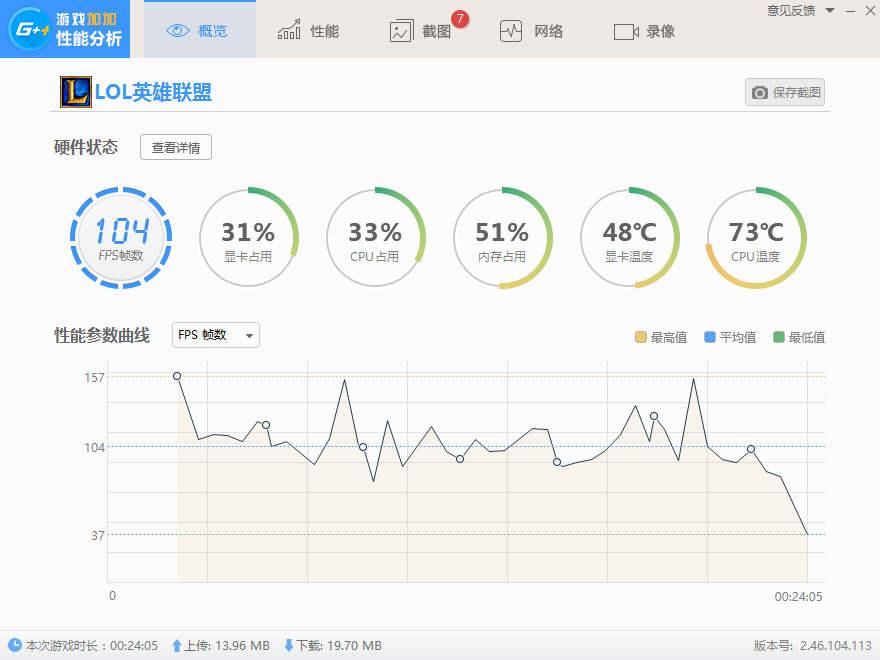Click the 48℃ 显卡温度 gauge

pos(629,237)
